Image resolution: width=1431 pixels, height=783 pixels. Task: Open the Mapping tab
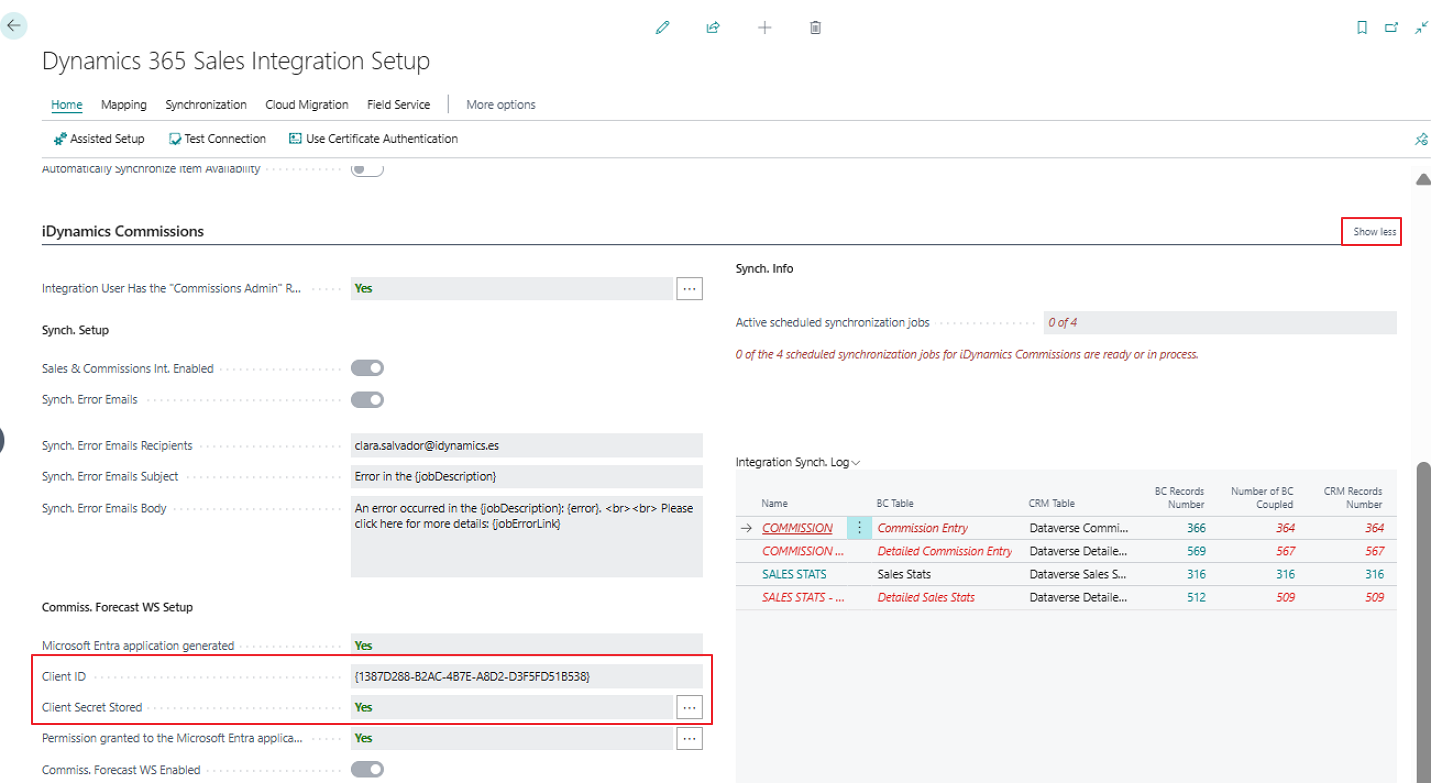pyautogui.click(x=124, y=104)
